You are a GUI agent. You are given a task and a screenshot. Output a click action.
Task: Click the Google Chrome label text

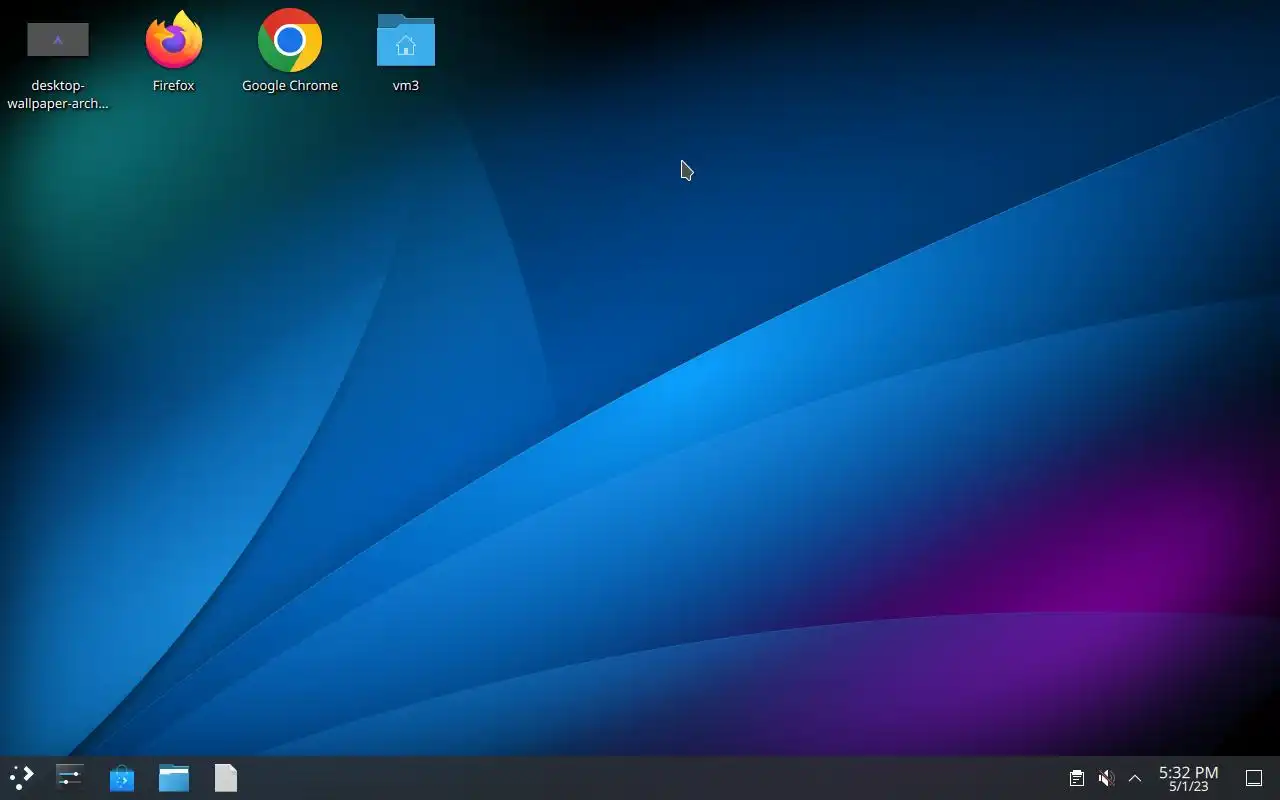click(x=290, y=86)
